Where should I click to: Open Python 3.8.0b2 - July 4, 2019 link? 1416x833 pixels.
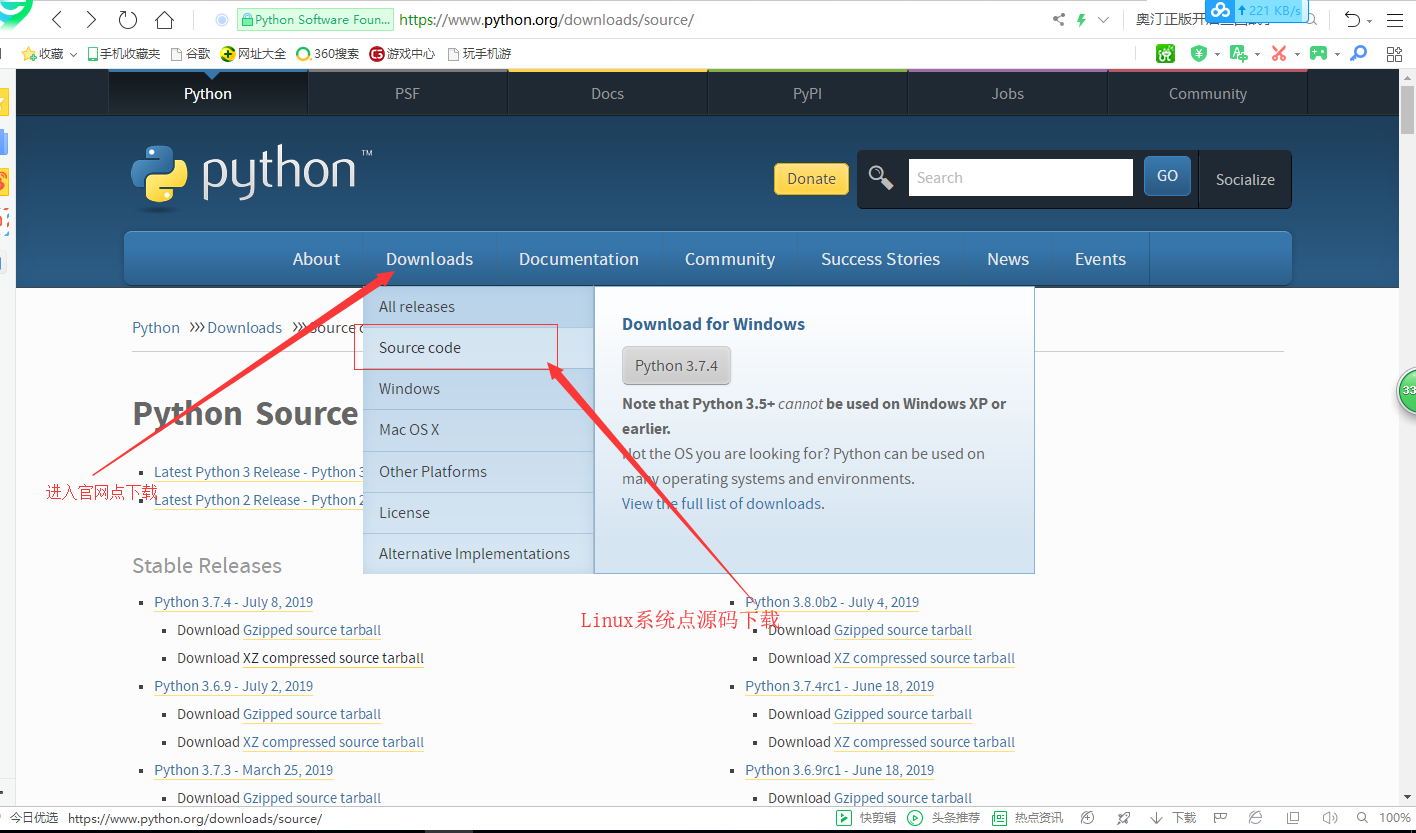(x=832, y=602)
